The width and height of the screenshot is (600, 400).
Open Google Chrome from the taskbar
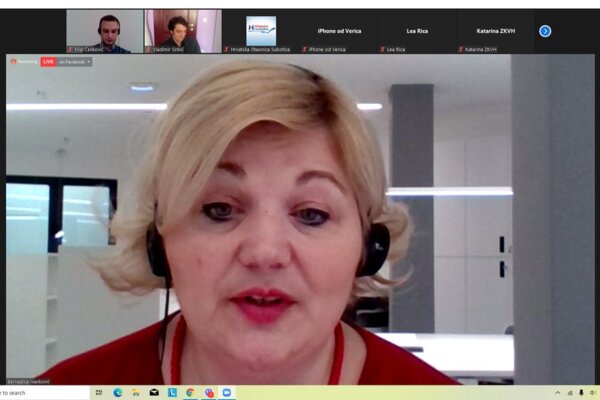[x=190, y=393]
